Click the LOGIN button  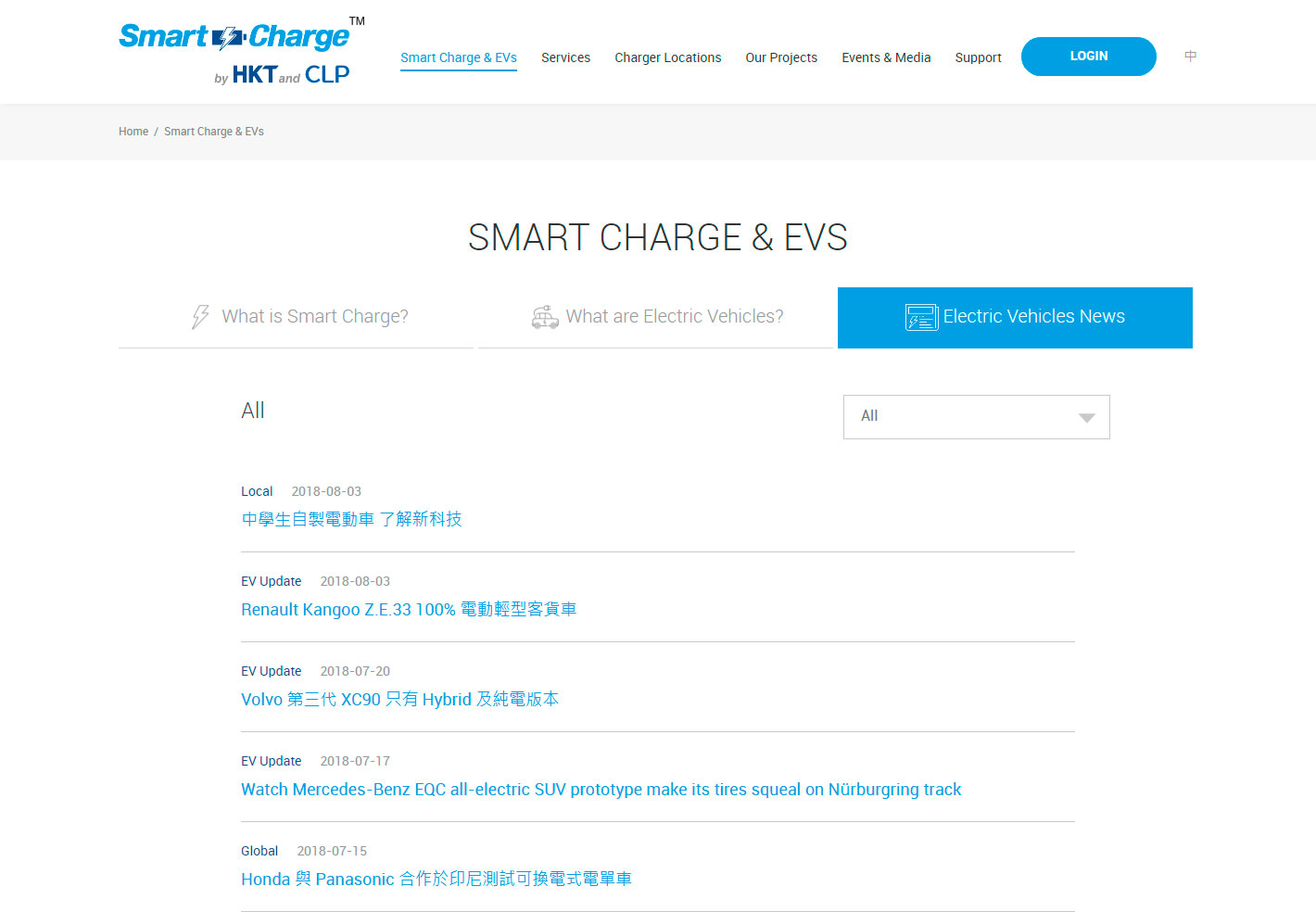click(x=1088, y=57)
